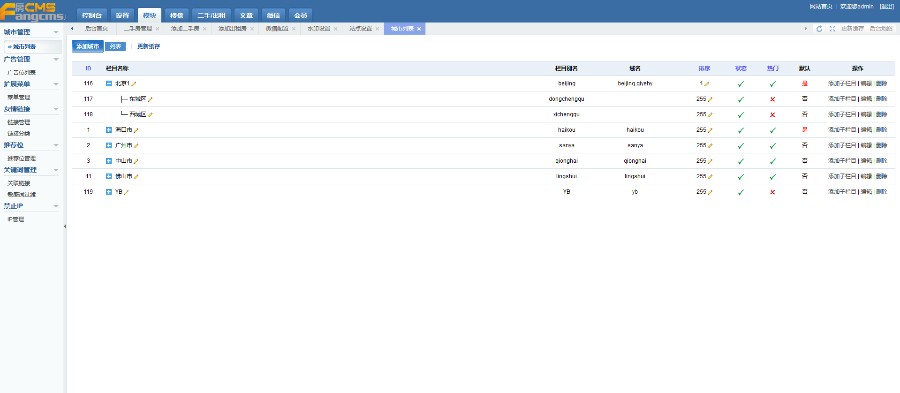
Task: Open 微信 top navigation tab
Action: pos(274,15)
